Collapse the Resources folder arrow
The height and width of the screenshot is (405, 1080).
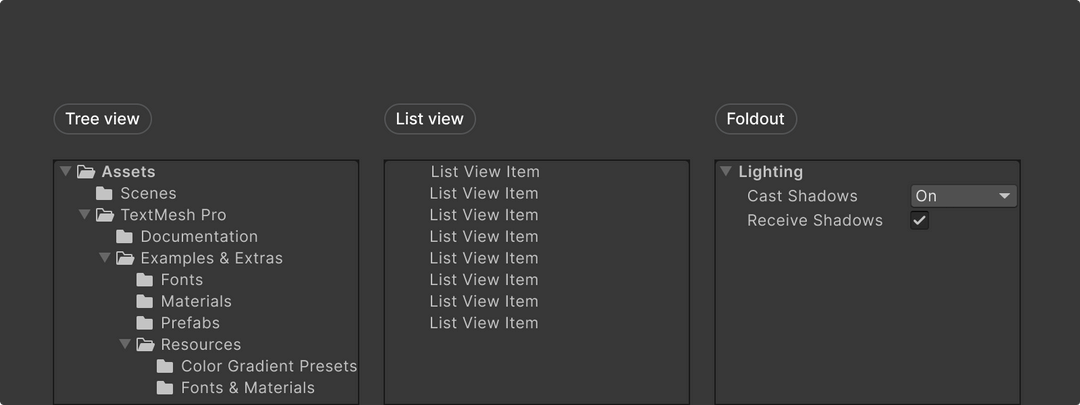tap(125, 344)
